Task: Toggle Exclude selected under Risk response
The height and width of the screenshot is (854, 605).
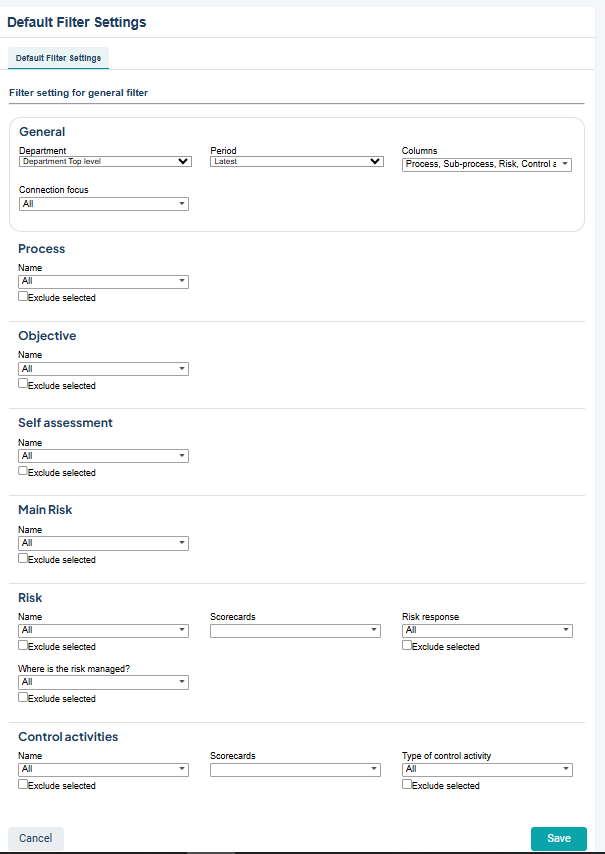Action: (407, 646)
